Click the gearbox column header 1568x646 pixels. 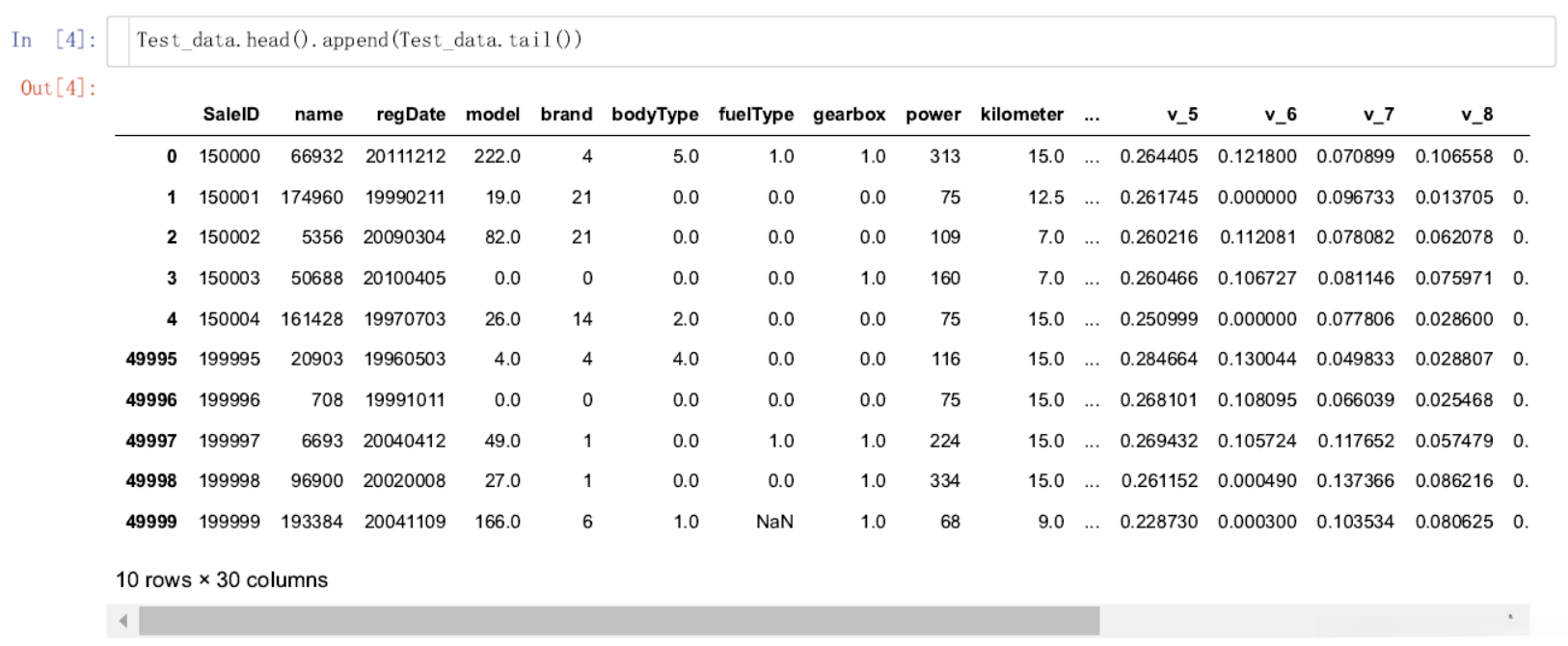click(849, 115)
